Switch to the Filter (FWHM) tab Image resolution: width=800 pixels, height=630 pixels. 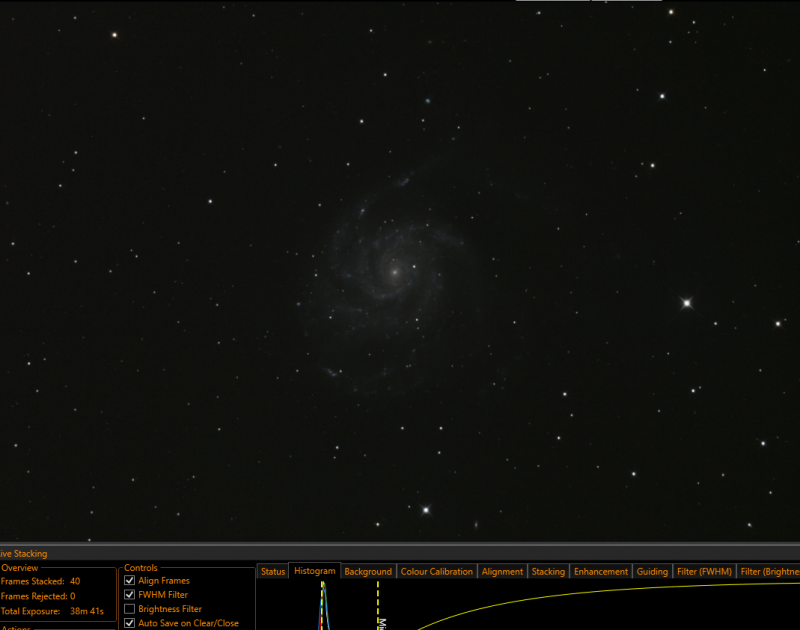pos(704,571)
